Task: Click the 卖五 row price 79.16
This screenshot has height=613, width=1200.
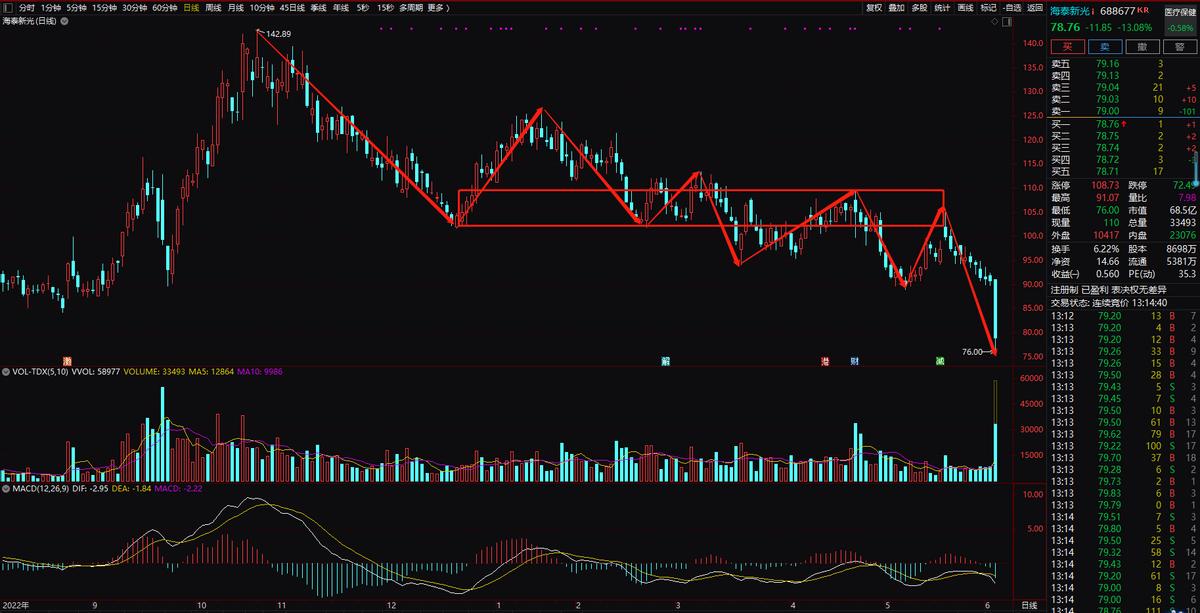Action: [1107, 63]
